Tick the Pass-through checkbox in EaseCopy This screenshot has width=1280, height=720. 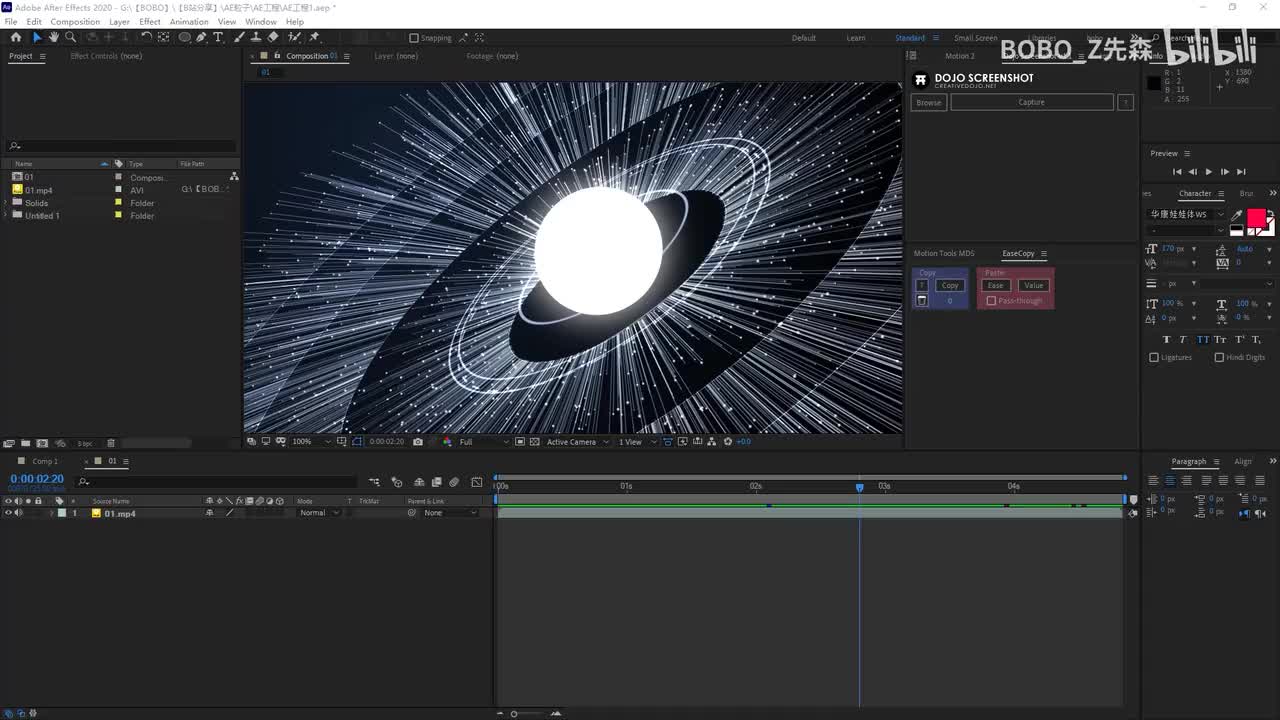coord(991,300)
